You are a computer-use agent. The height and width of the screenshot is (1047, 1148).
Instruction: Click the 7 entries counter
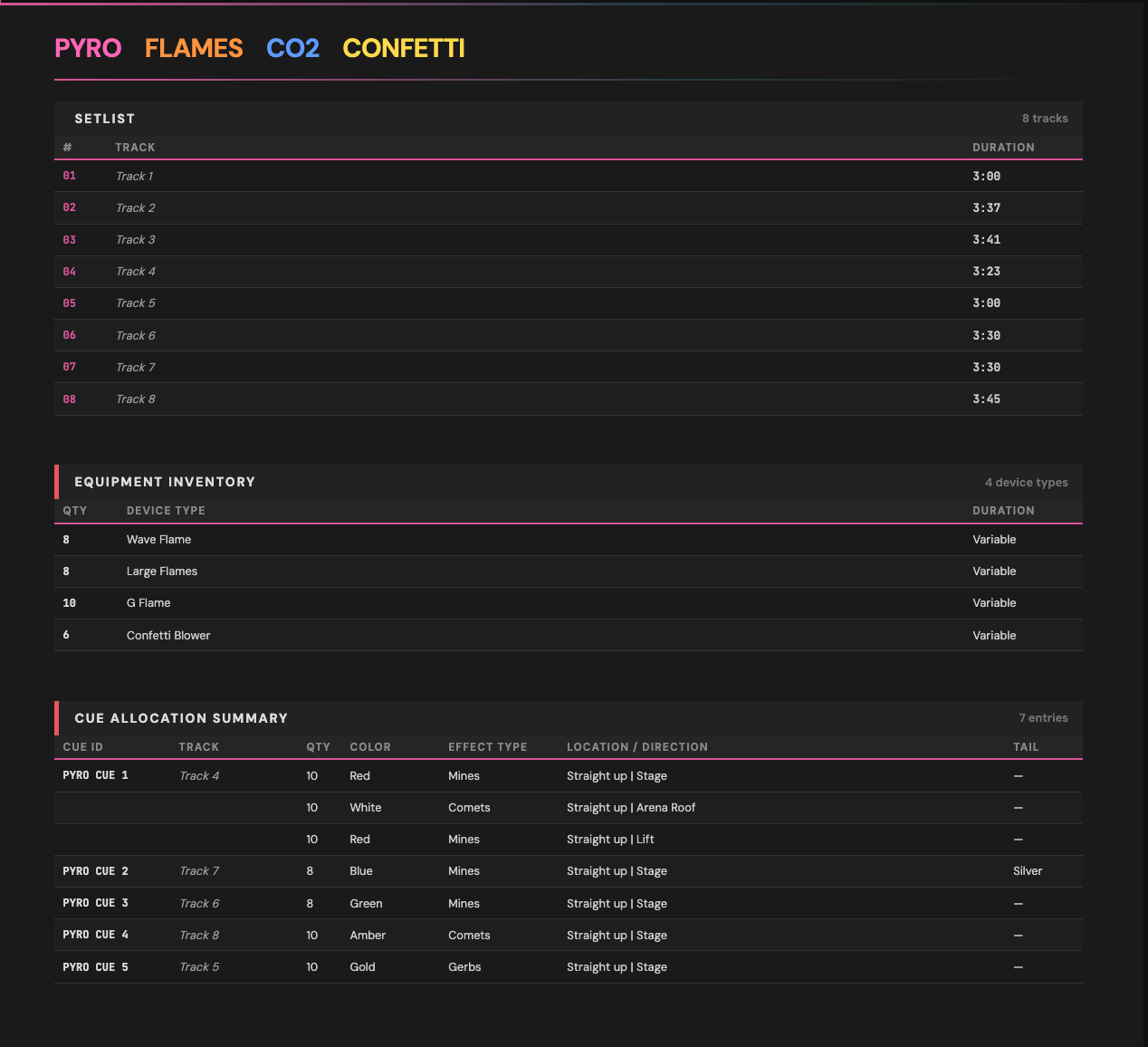pos(1043,717)
